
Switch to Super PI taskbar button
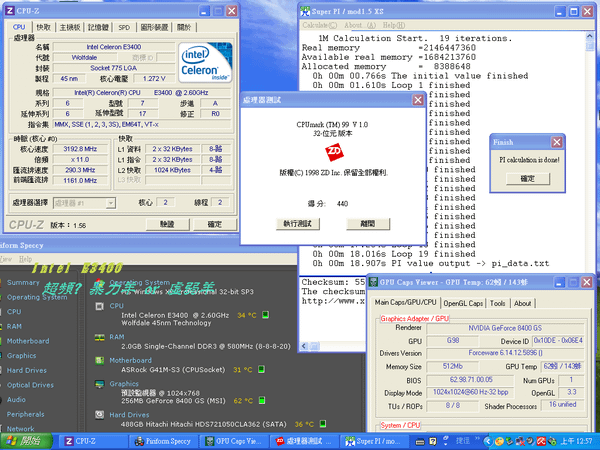pos(376,441)
